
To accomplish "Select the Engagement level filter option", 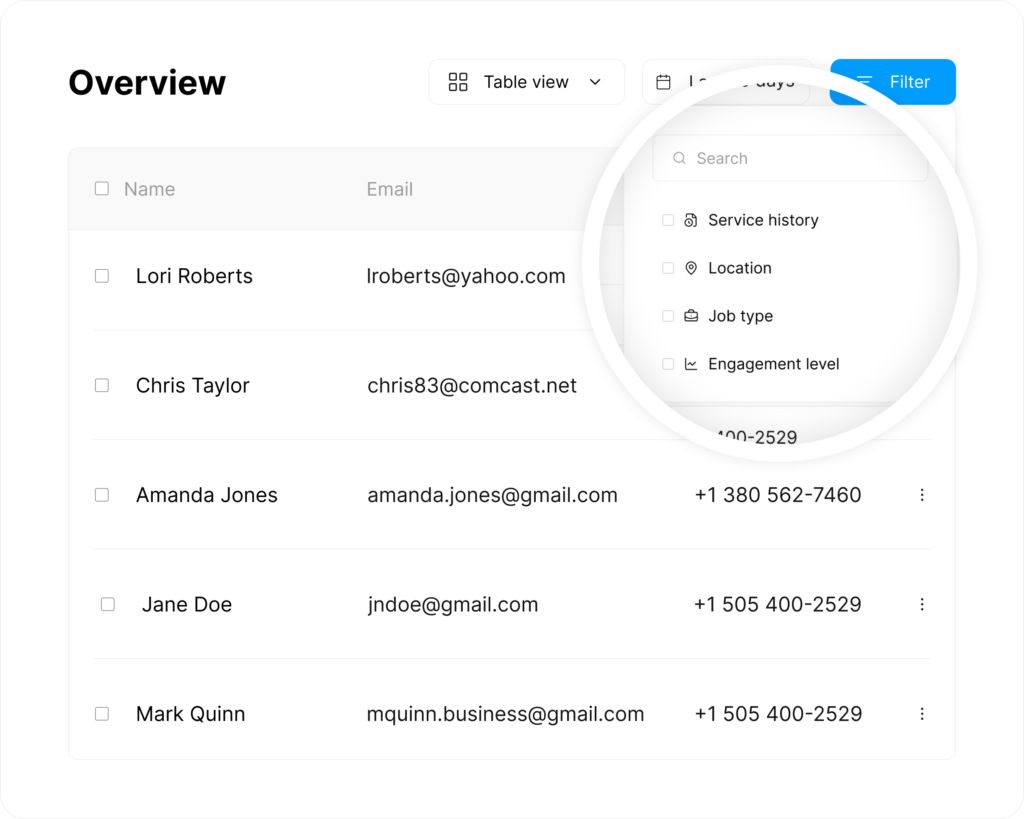I will 773,364.
